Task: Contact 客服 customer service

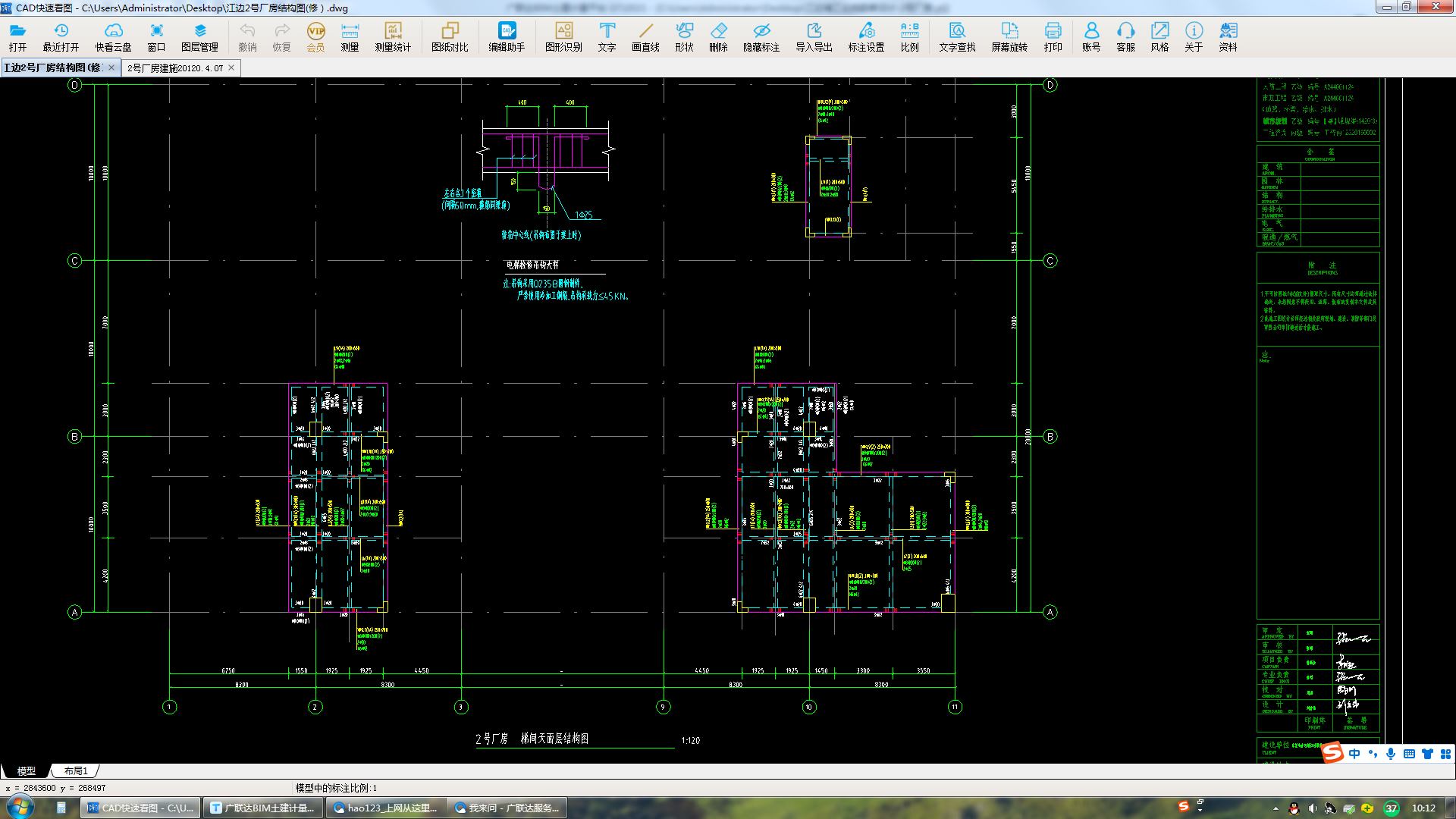Action: tap(1126, 37)
